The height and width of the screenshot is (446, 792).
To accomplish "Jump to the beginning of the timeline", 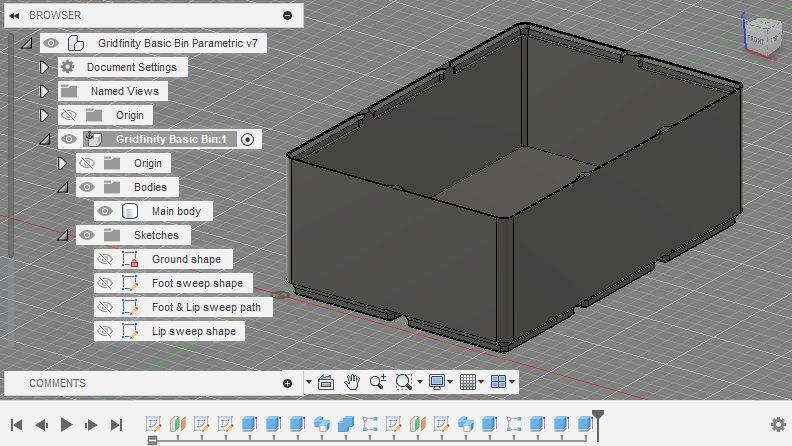I will point(16,425).
